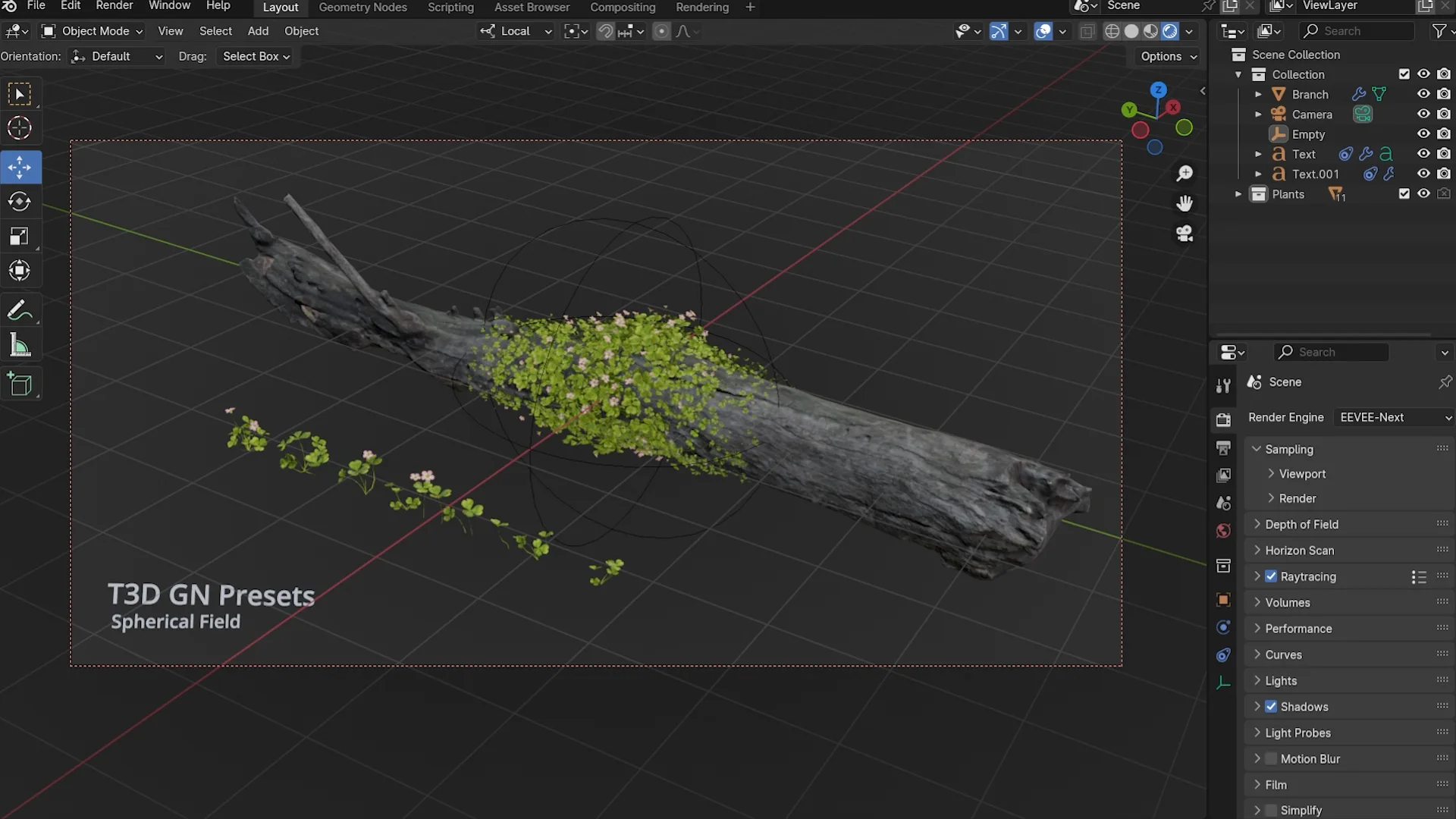Screen dimensions: 1456x819
Task: Click the properties editor Search field
Action: click(x=1331, y=352)
